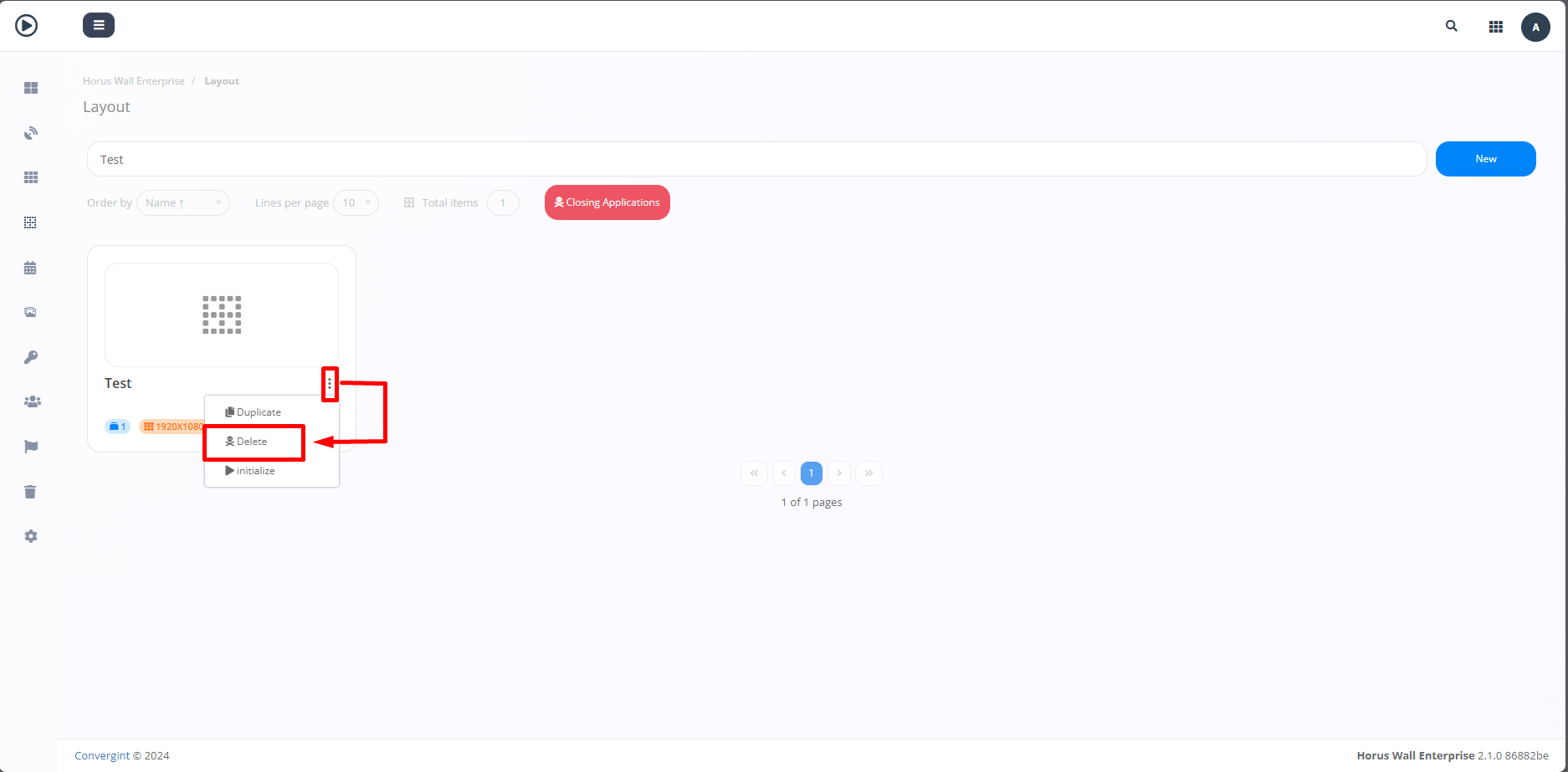Open settings gear icon in sidebar
The width and height of the screenshot is (1568, 772).
click(x=31, y=536)
